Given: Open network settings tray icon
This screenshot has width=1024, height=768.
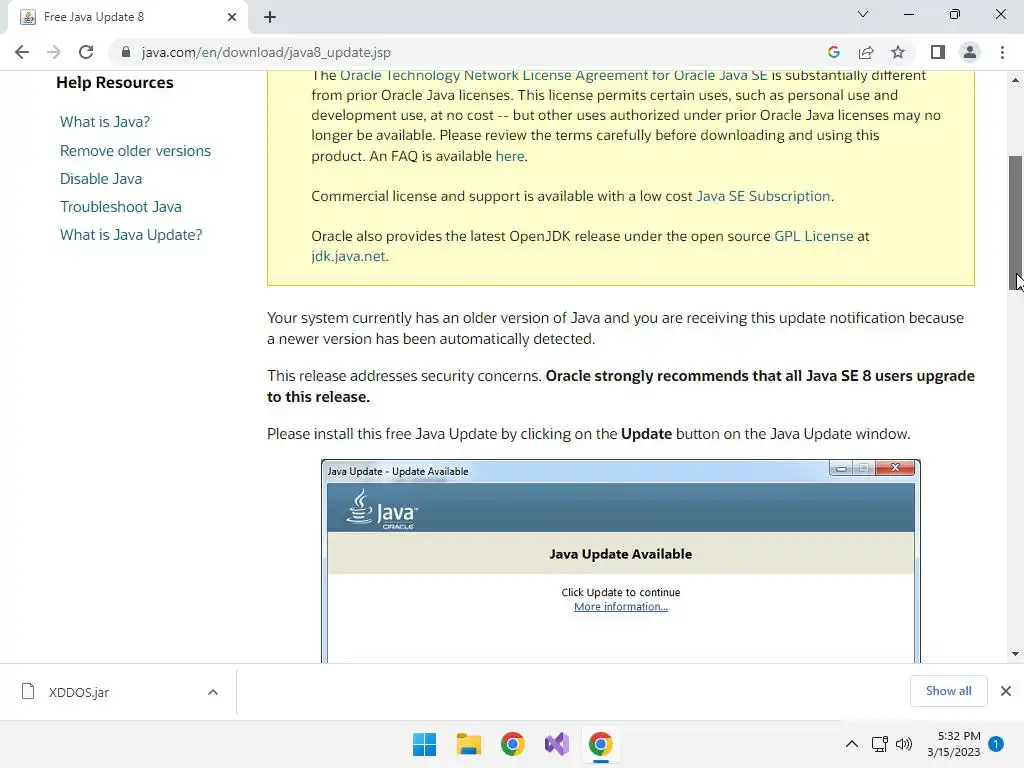Looking at the screenshot, I should pos(880,744).
